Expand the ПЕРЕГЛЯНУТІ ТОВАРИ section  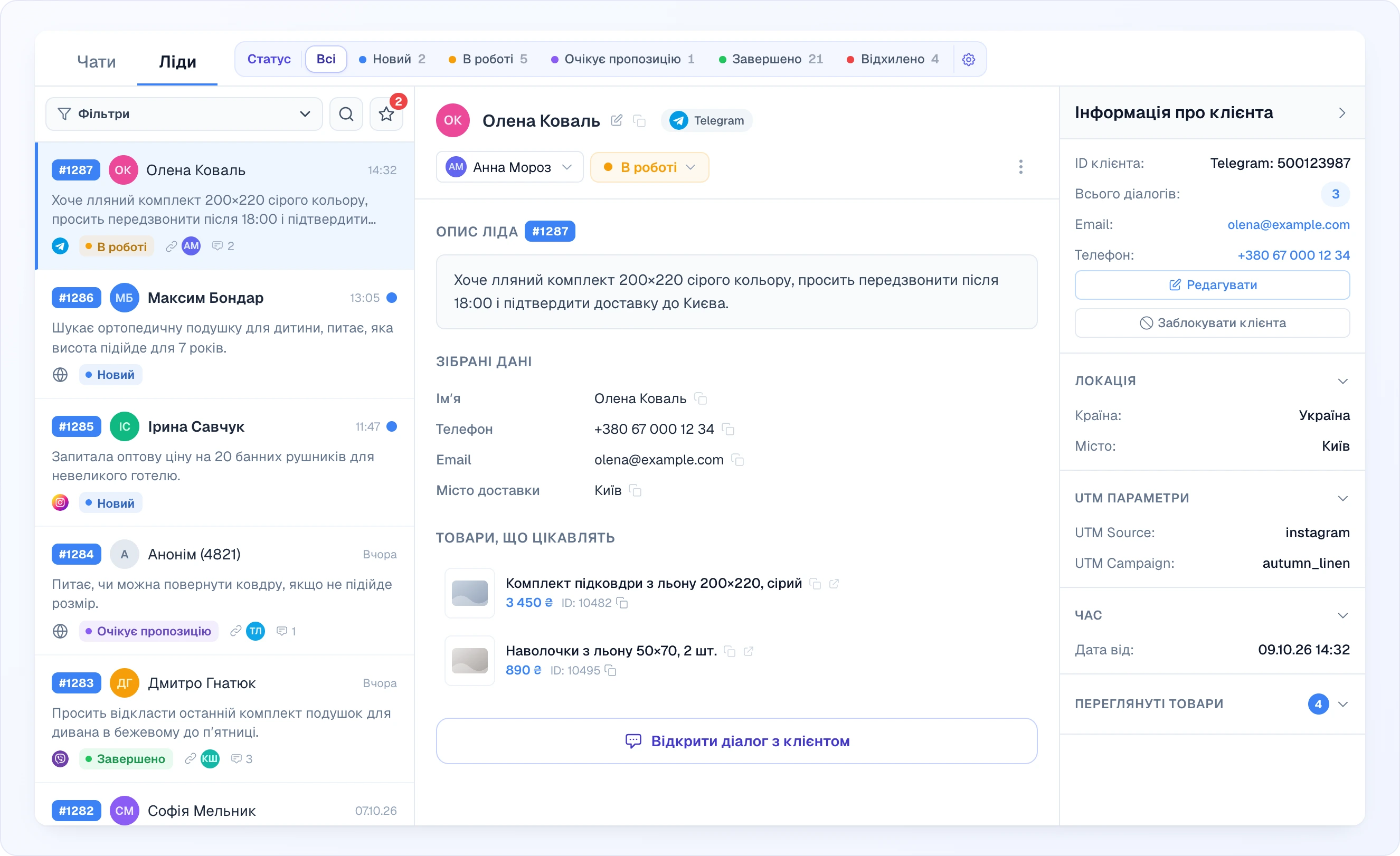[x=1342, y=705]
